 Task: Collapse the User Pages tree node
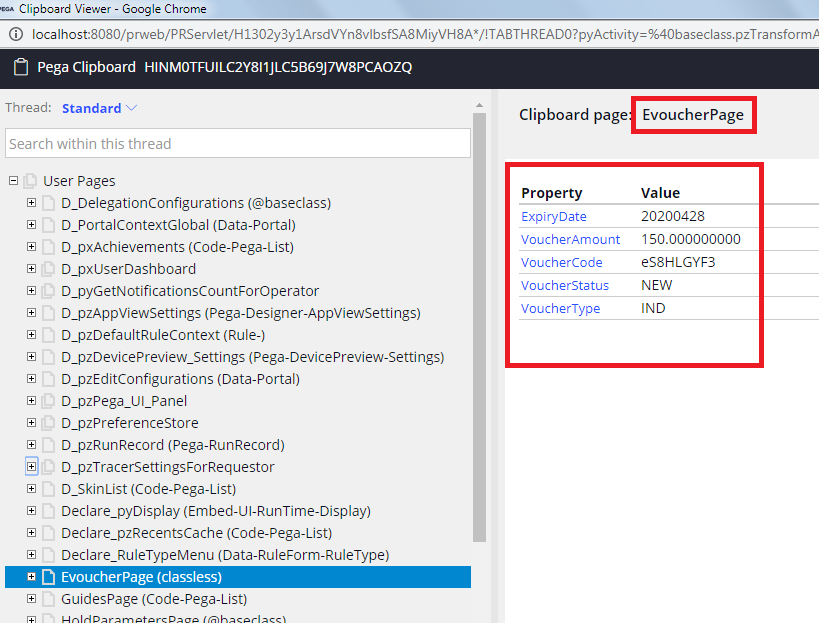[12, 181]
